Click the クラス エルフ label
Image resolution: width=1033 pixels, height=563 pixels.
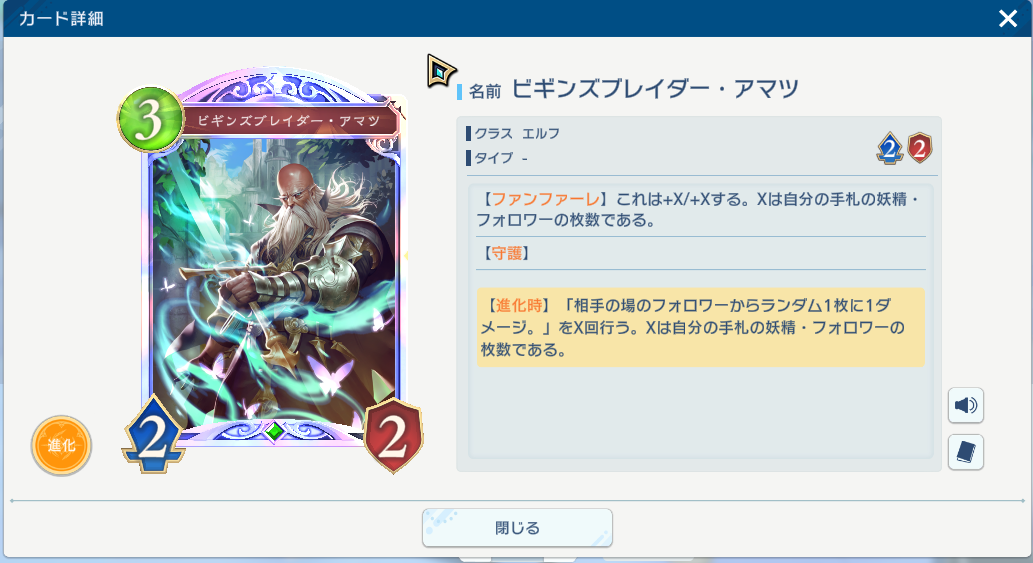[513, 134]
